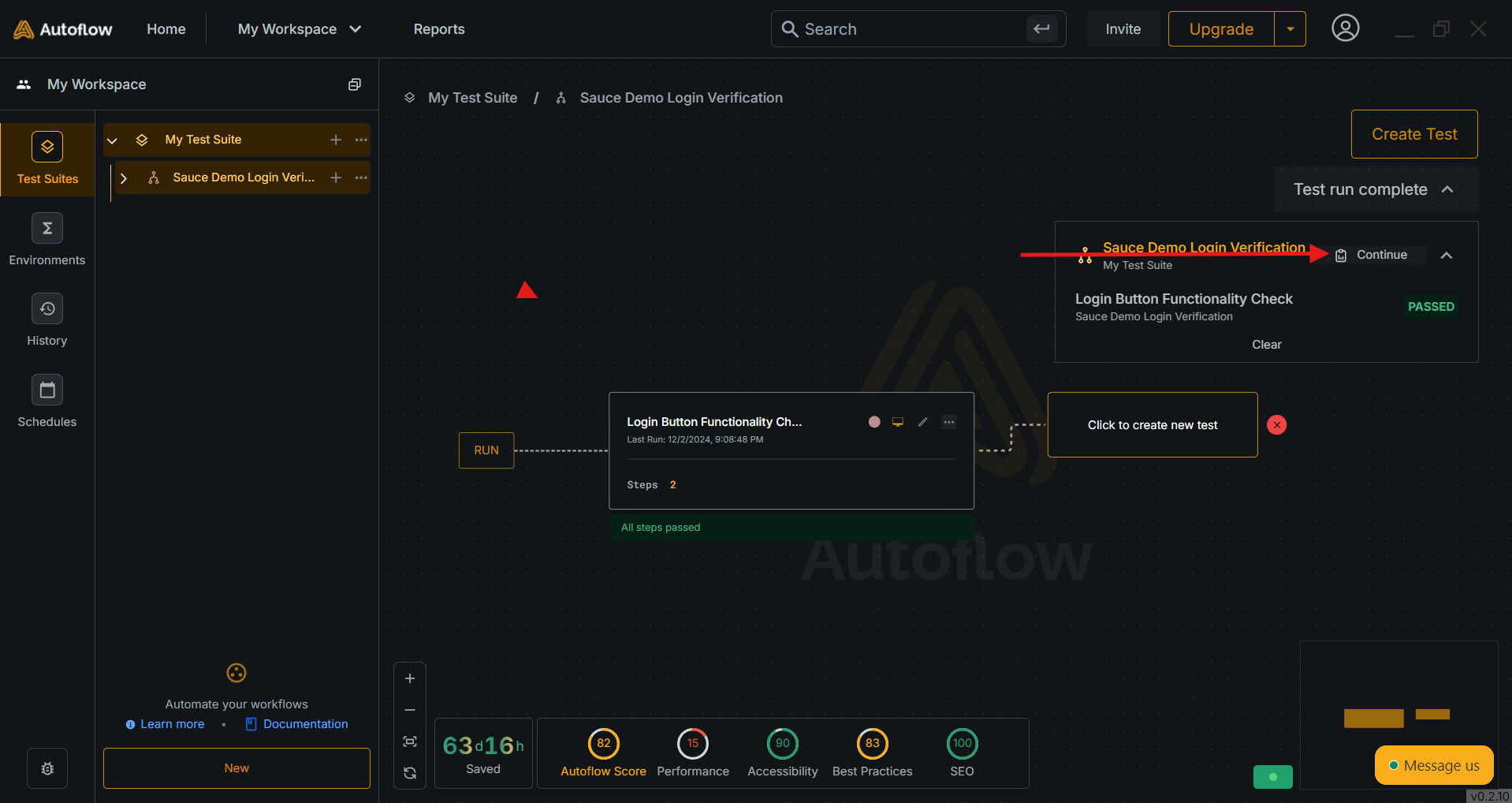The height and width of the screenshot is (803, 1512).
Task: Click the Accessibility gauge showing 90
Action: (x=783, y=744)
